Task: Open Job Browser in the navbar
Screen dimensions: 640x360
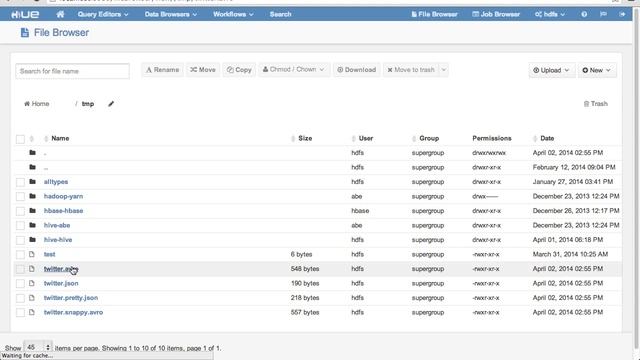Action: point(496,14)
